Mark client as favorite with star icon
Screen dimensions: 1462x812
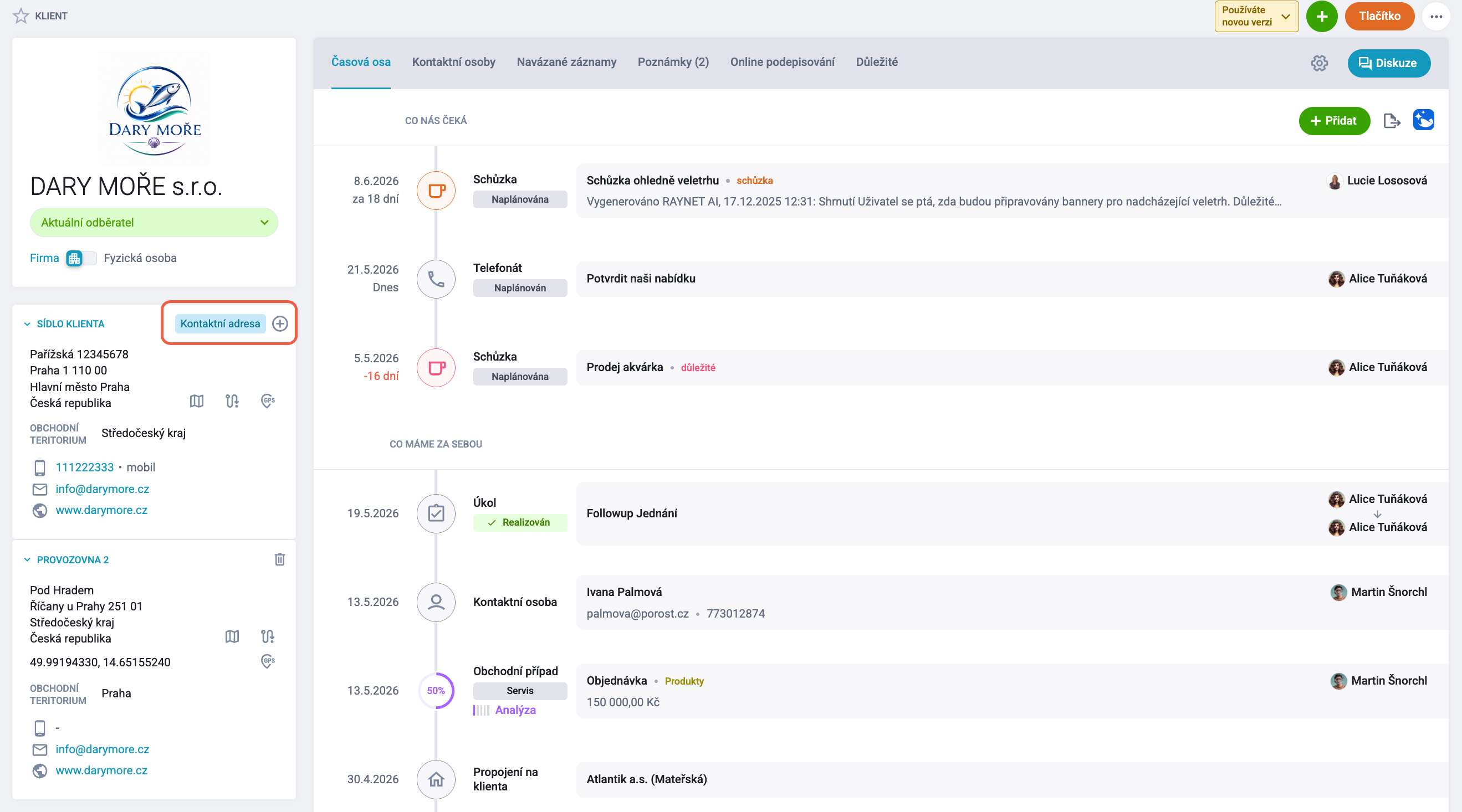21,16
